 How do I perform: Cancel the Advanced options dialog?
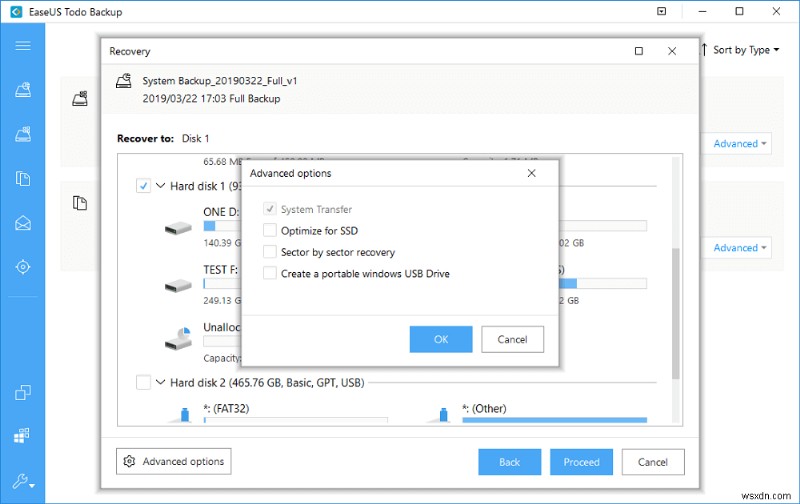(x=512, y=339)
